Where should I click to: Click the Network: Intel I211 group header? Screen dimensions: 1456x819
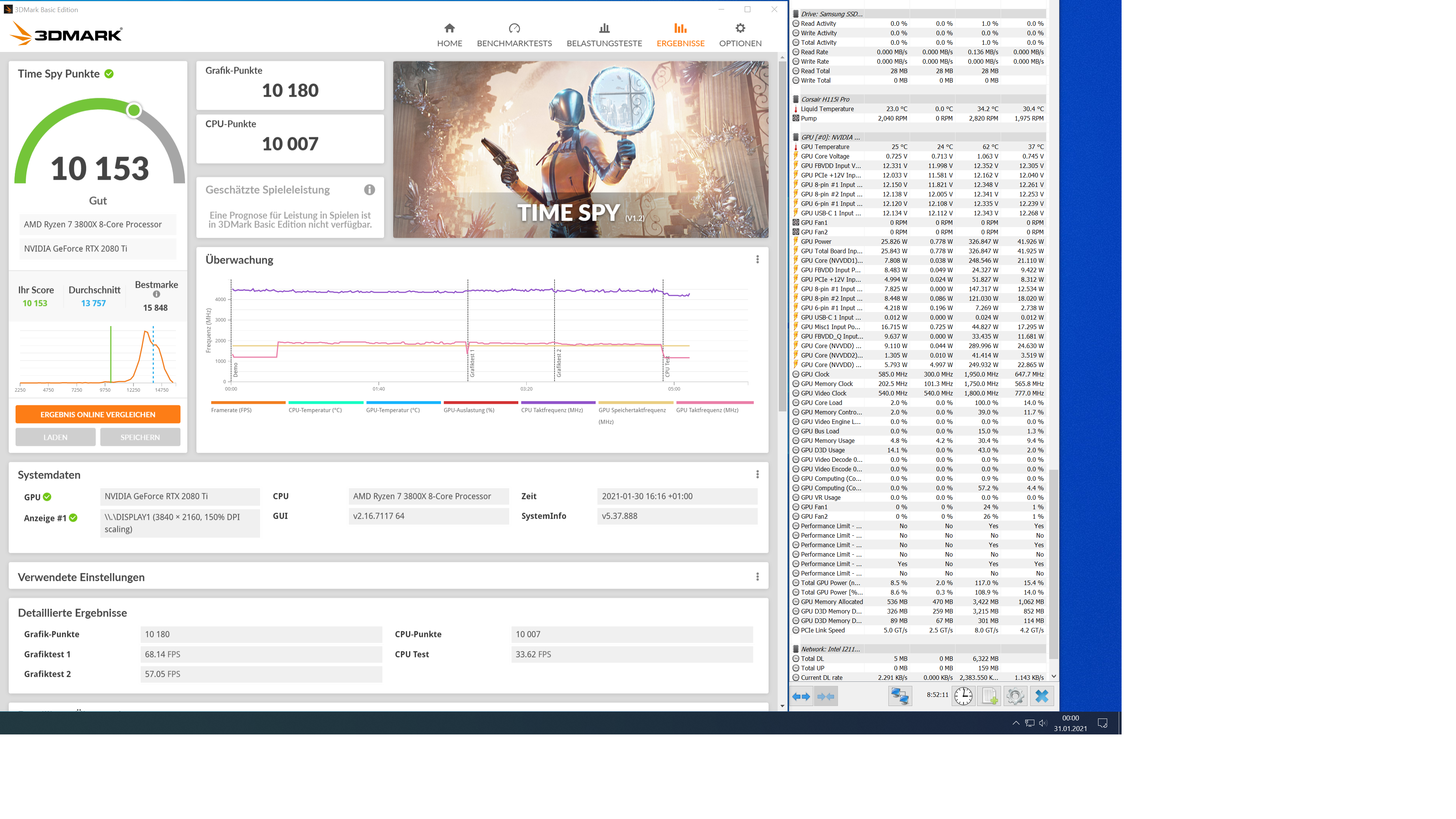pyautogui.click(x=830, y=649)
